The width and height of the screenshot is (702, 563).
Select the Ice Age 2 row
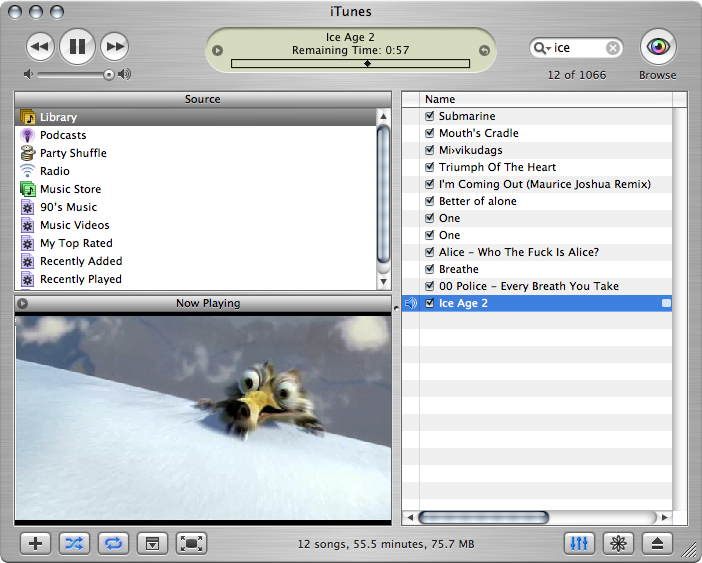(x=537, y=303)
